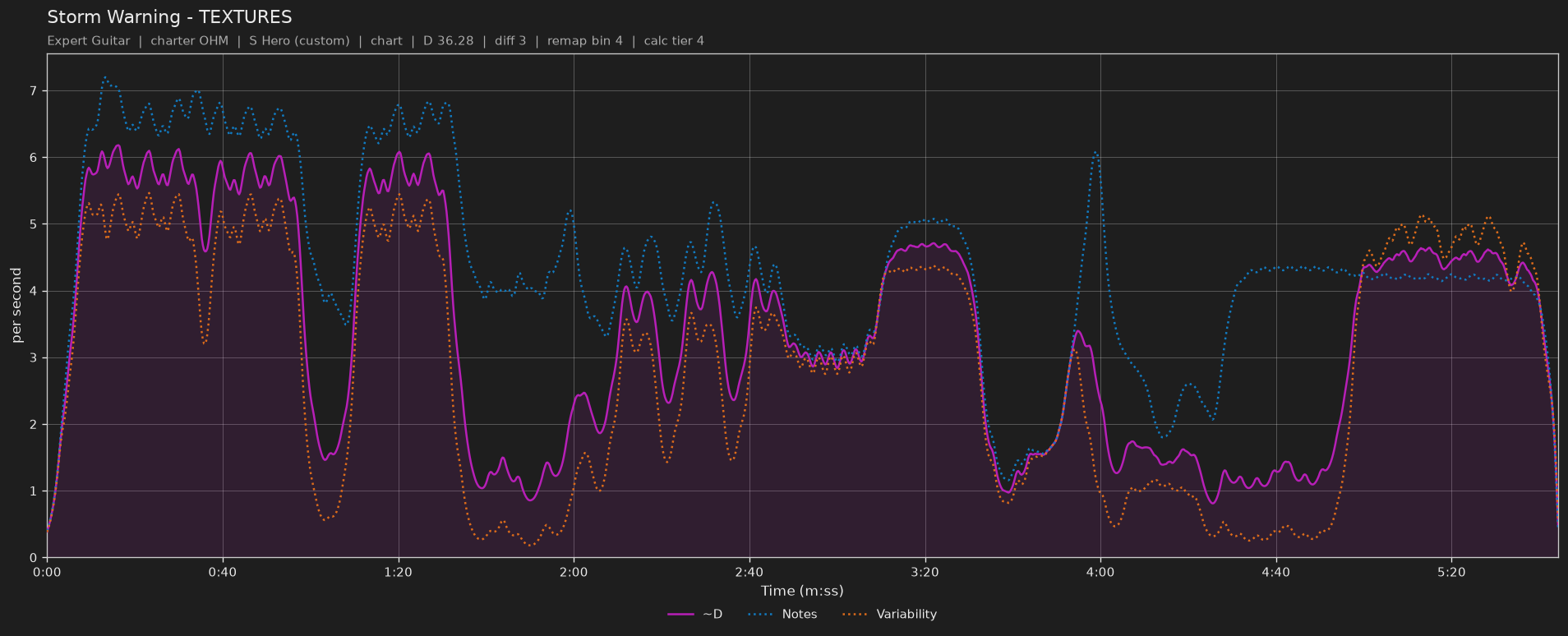Click the '1' y-axis tick label

(x=34, y=491)
